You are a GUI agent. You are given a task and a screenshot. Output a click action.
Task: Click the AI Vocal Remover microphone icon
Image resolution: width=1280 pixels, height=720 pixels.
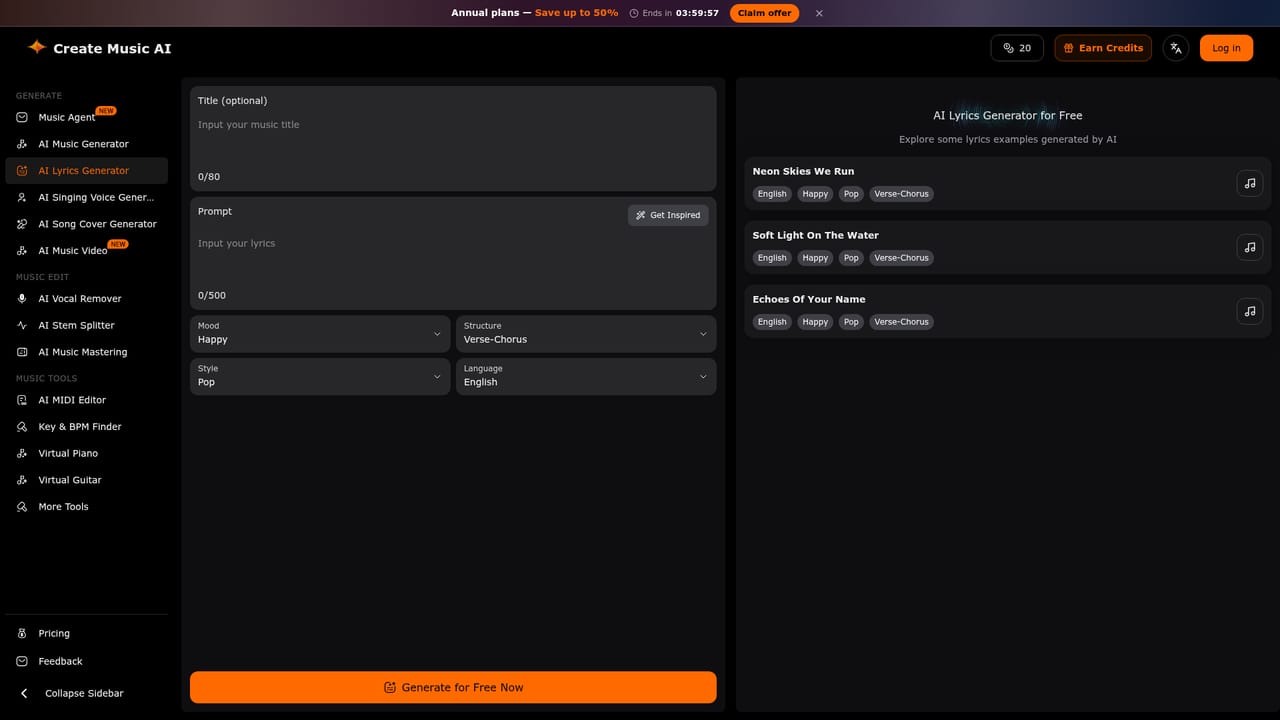tap(22, 299)
